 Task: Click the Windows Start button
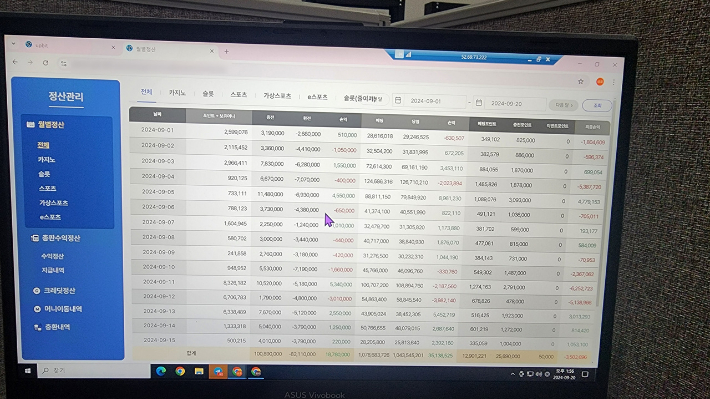28,370
